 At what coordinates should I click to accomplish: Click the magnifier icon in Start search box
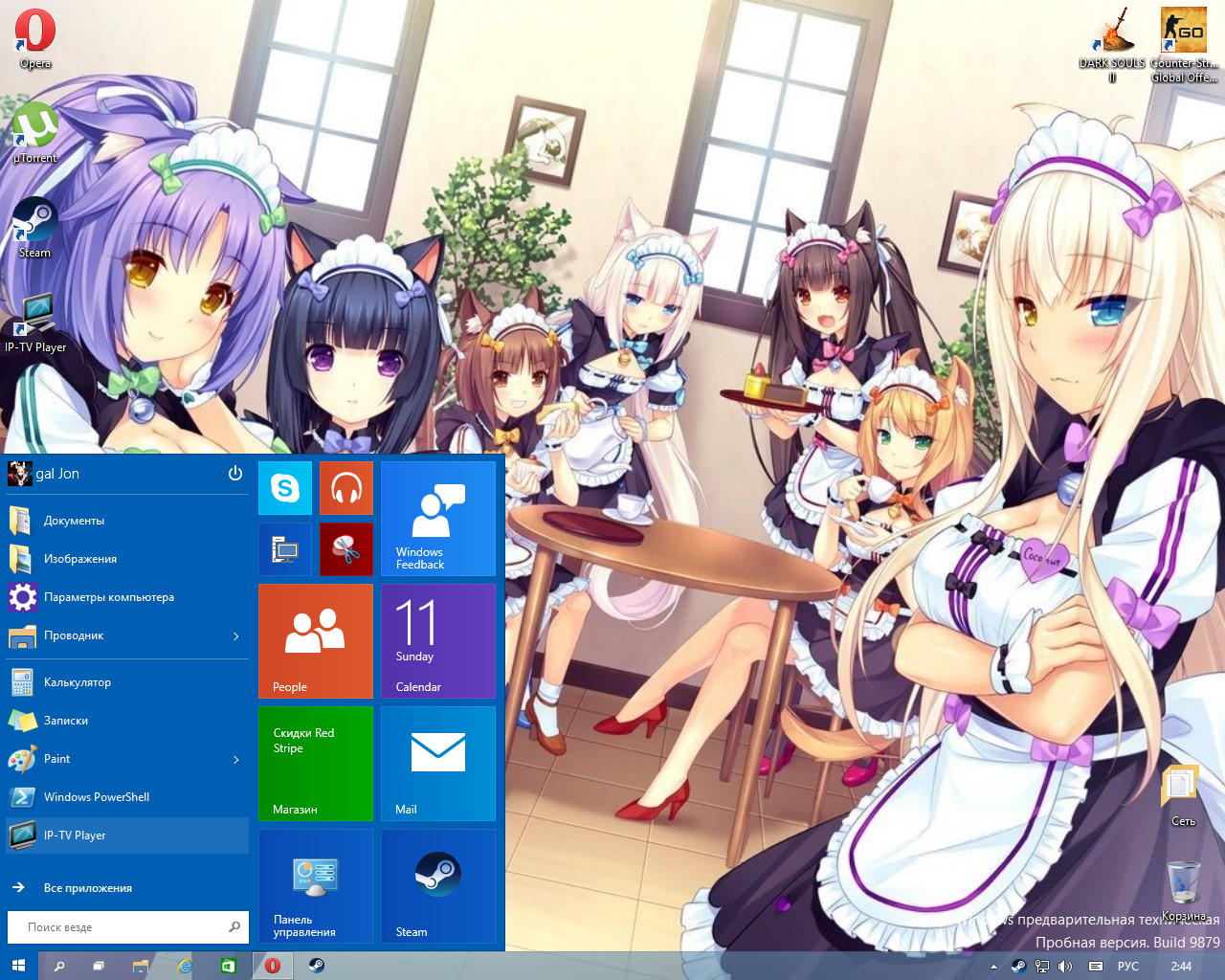[x=234, y=926]
